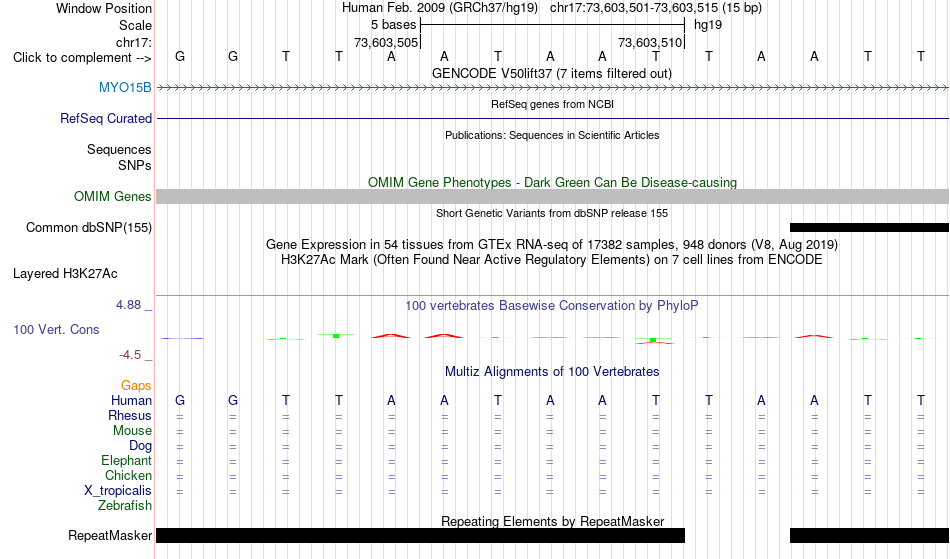Click the Sequences track label

[119, 149]
